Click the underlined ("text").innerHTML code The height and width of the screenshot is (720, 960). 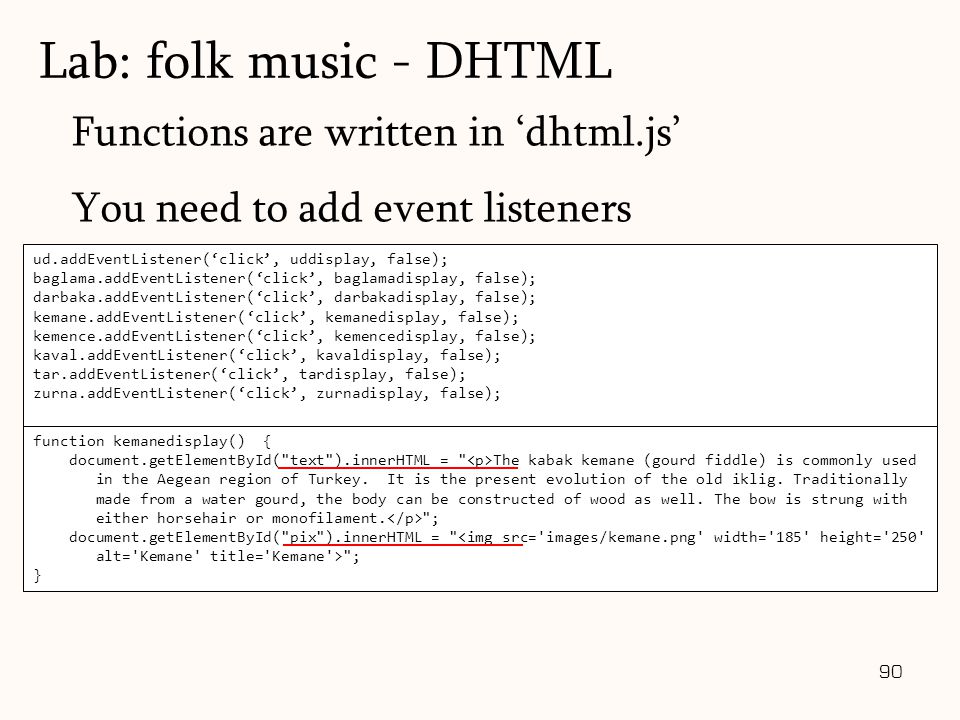(397, 460)
